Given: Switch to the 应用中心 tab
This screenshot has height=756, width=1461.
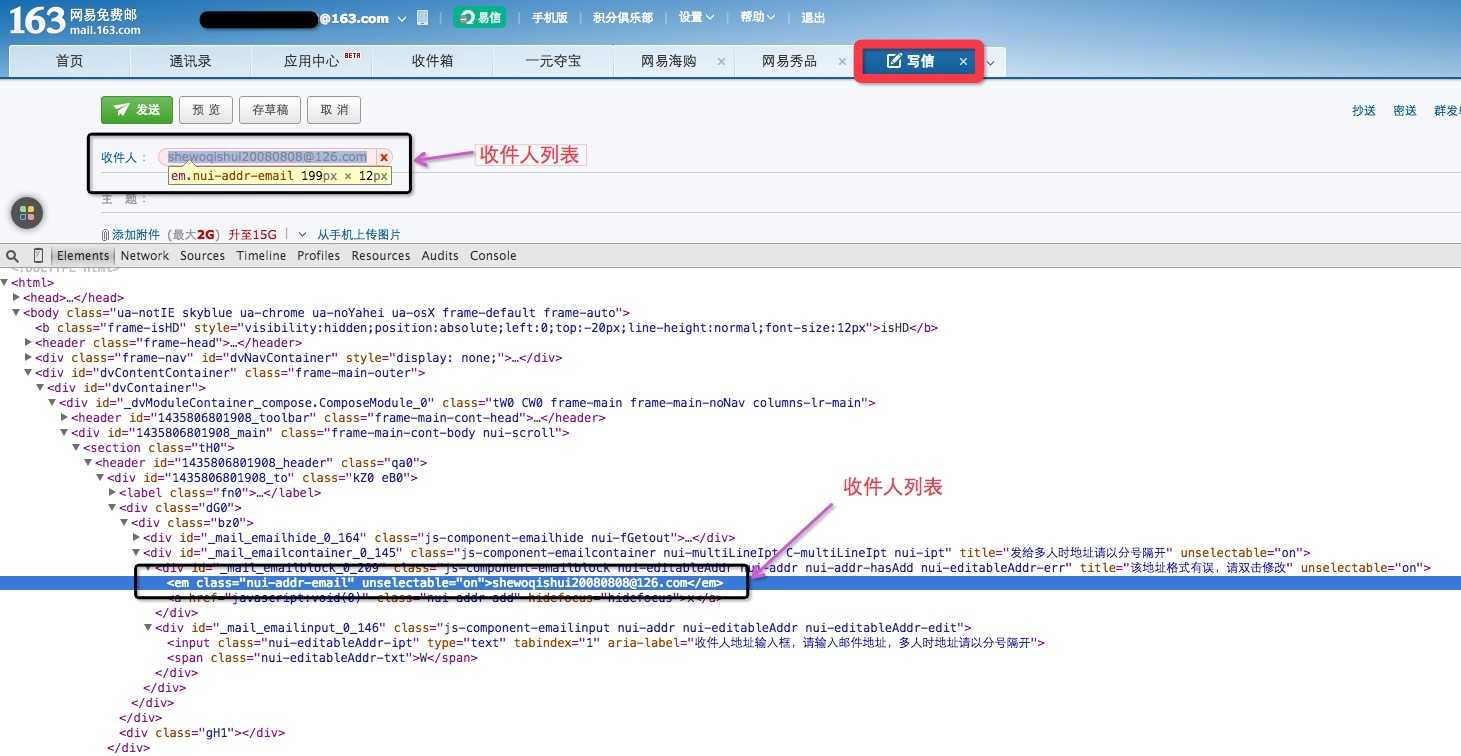Looking at the screenshot, I should pyautogui.click(x=311, y=61).
